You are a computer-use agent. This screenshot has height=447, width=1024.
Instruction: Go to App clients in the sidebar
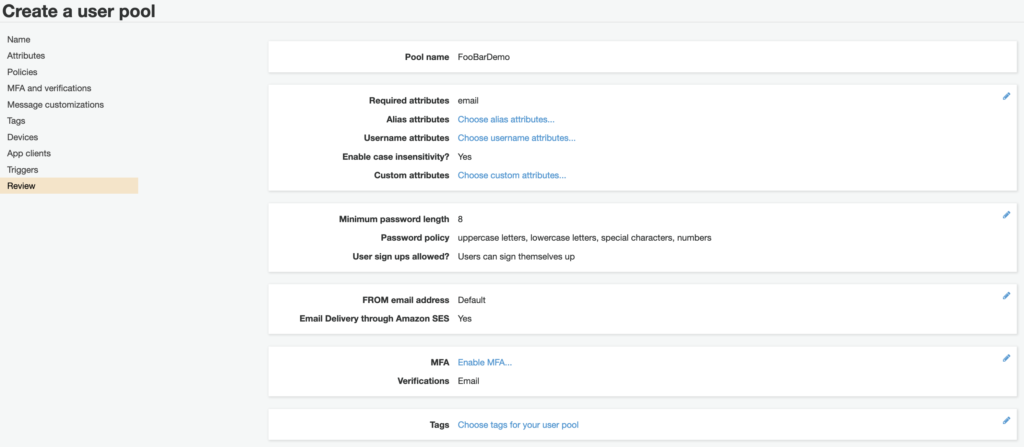pos(29,153)
